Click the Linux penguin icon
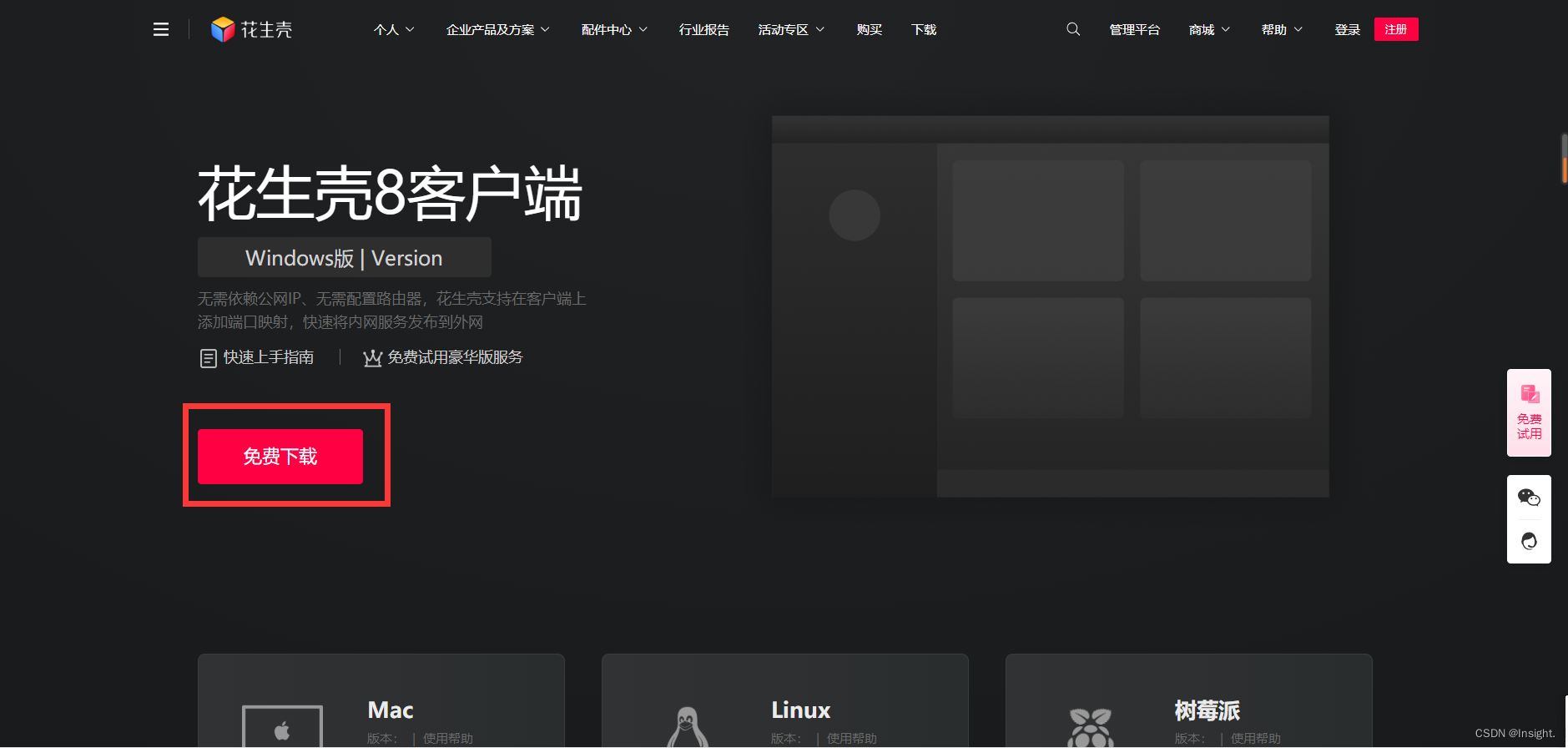Screen dimensions: 1568x748 686,727
